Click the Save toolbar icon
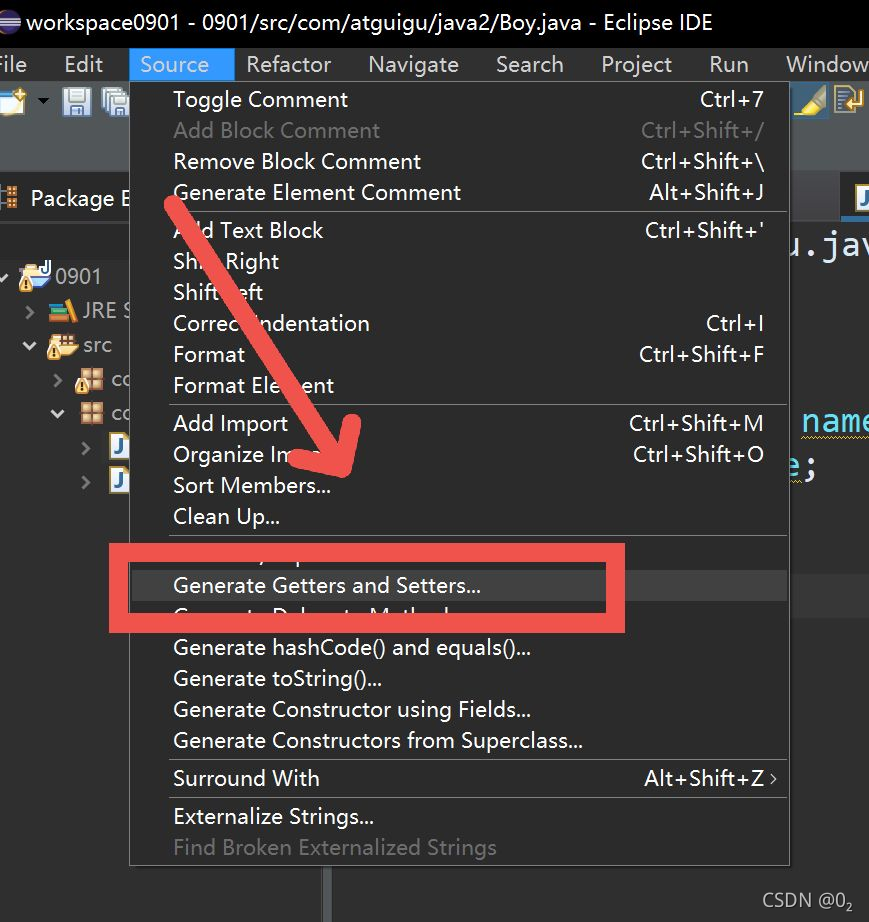 point(77,100)
